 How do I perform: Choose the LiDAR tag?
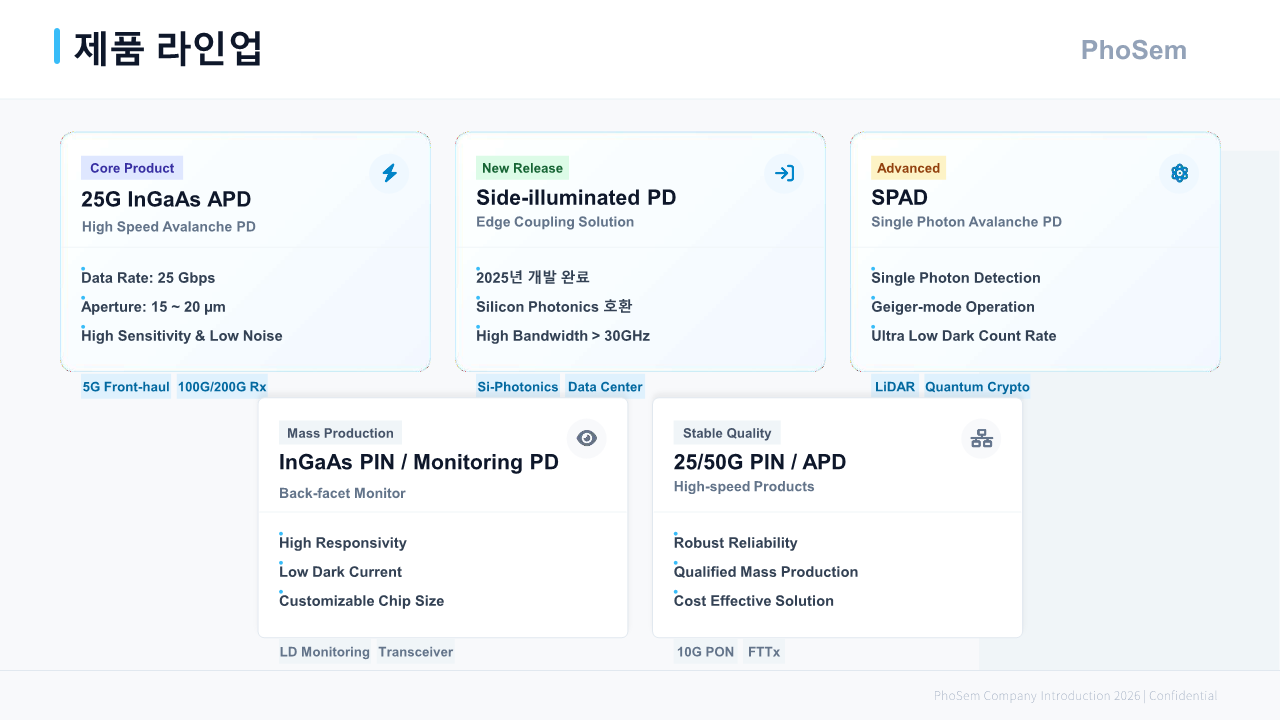(895, 387)
